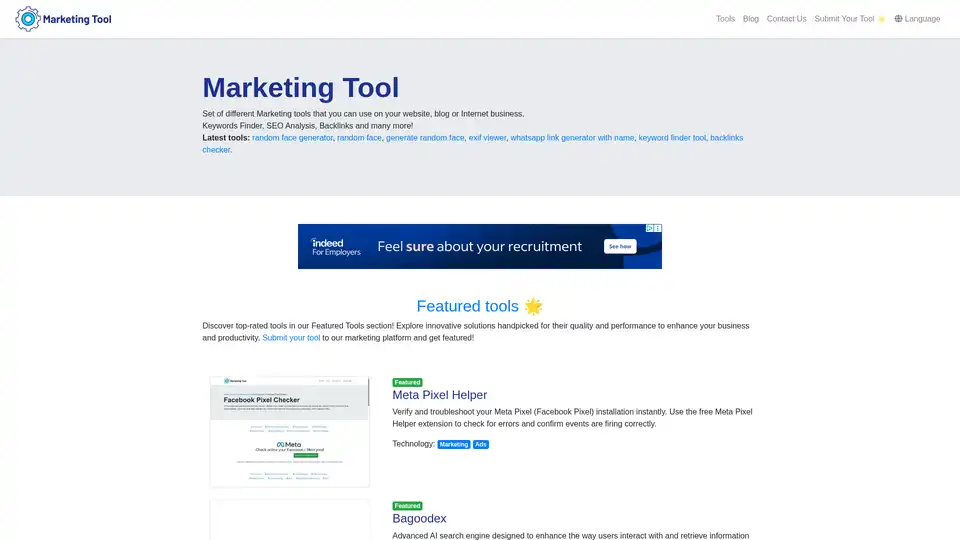Click the Meta Pixel Helper screenshot thumbnail
Screen dimensions: 960x540
click(289, 432)
